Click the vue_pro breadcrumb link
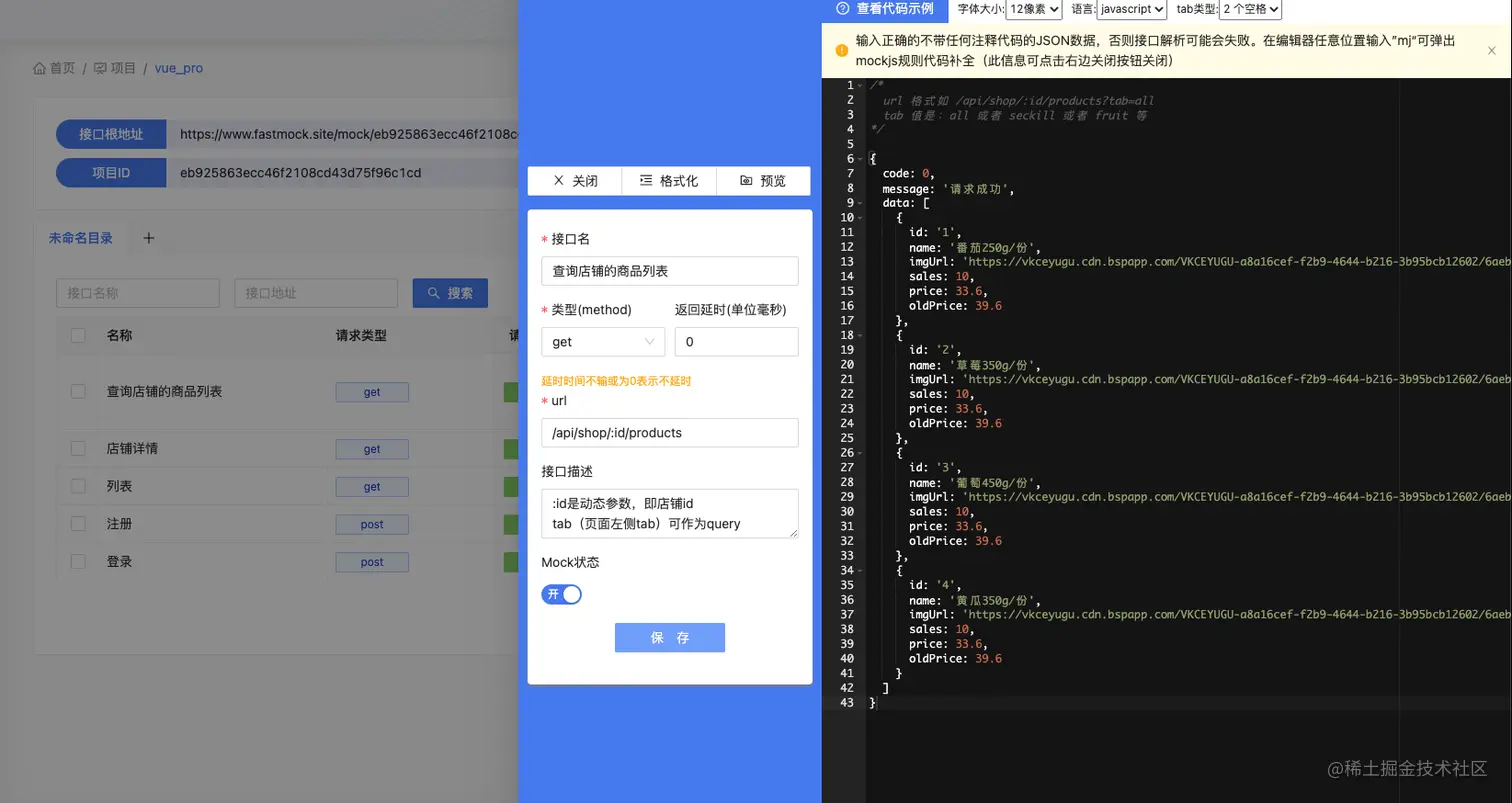This screenshot has width=1512, height=803. coord(179,68)
